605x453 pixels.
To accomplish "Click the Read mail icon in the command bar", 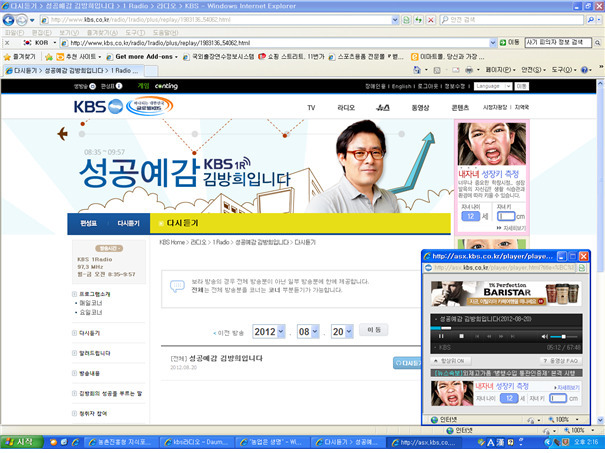I will pyautogui.click(x=456, y=70).
